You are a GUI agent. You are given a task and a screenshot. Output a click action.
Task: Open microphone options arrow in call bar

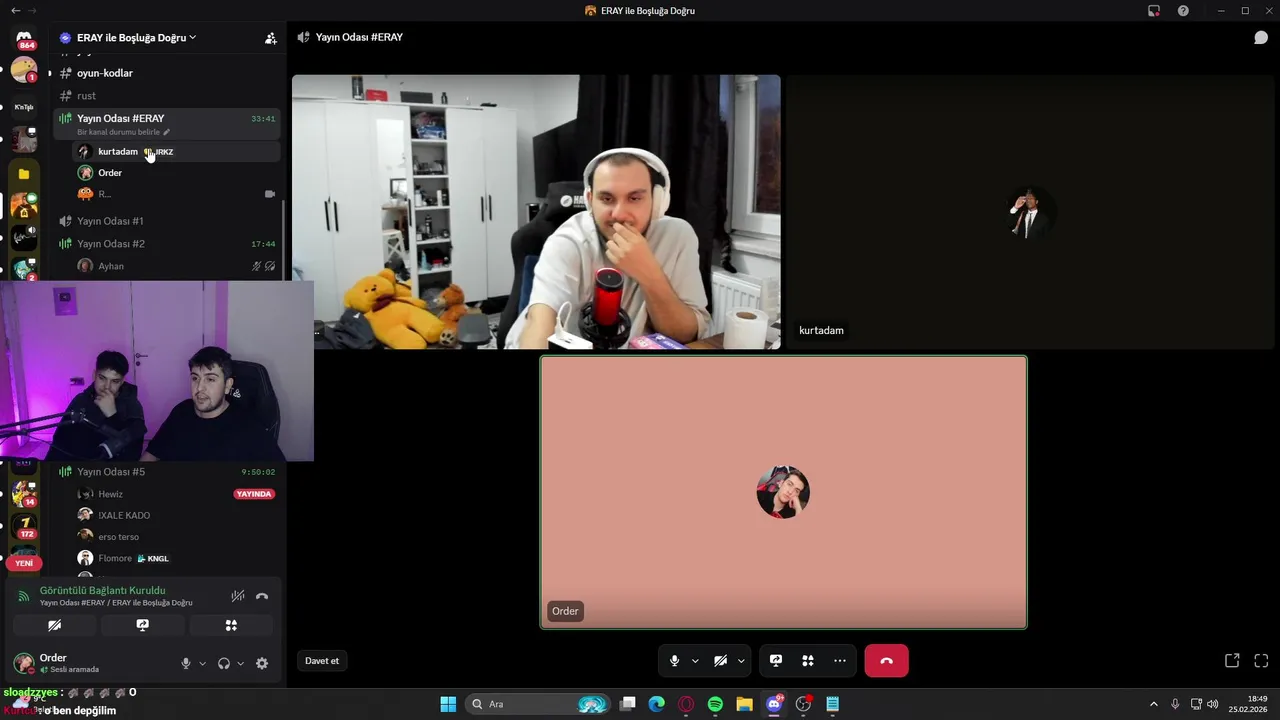[695, 661]
